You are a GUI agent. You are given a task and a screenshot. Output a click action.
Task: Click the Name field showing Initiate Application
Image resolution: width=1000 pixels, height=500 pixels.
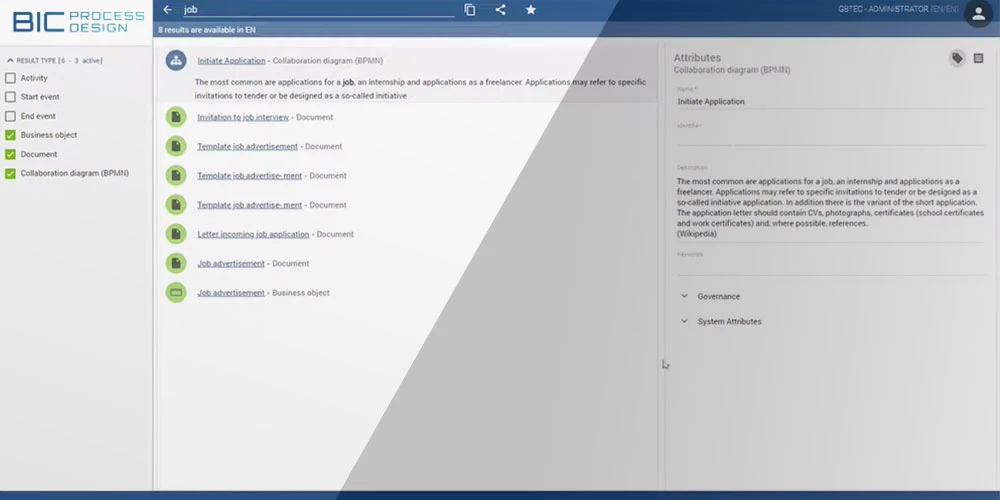[830, 101]
